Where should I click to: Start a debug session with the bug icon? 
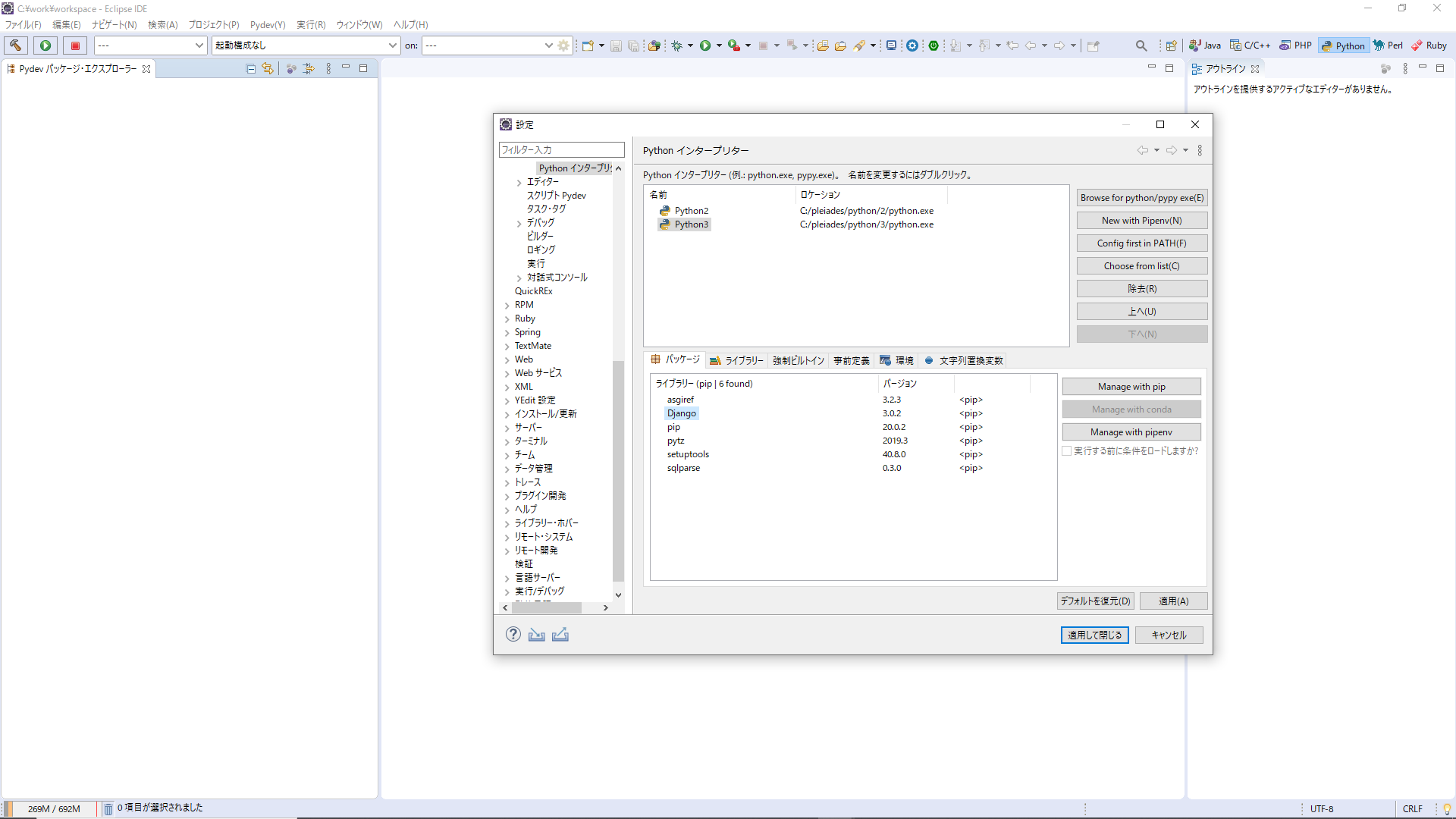tap(677, 45)
